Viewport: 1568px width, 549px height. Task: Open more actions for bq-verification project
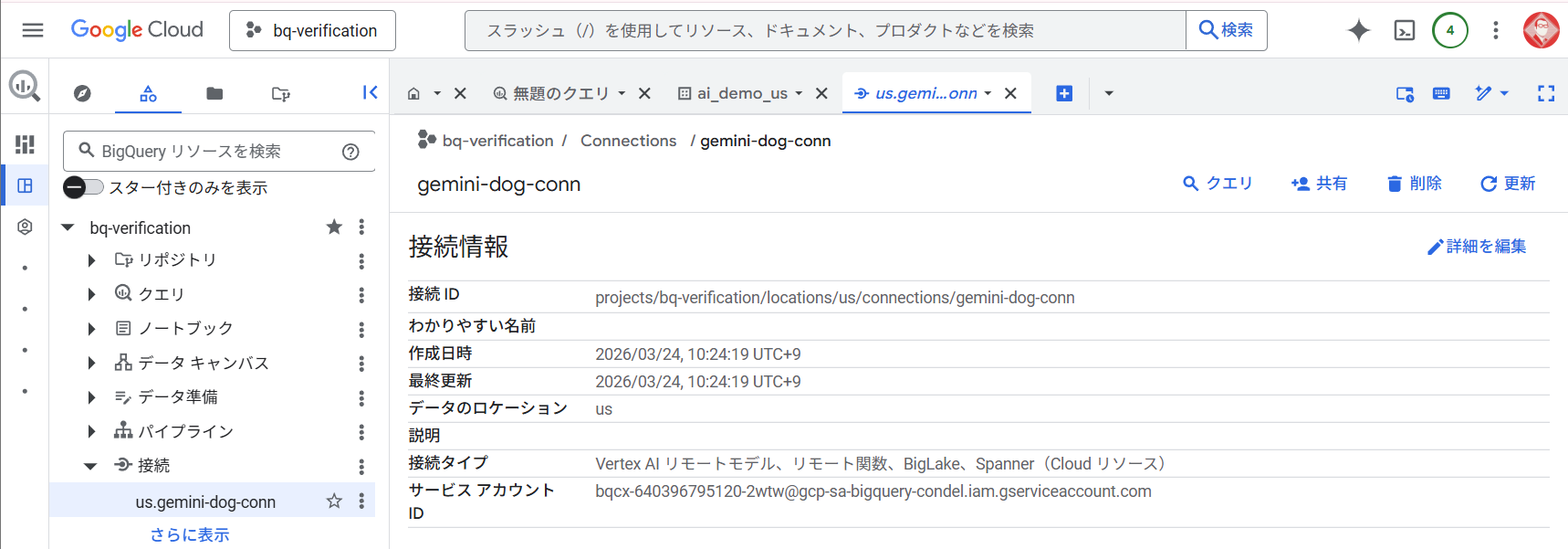click(361, 227)
